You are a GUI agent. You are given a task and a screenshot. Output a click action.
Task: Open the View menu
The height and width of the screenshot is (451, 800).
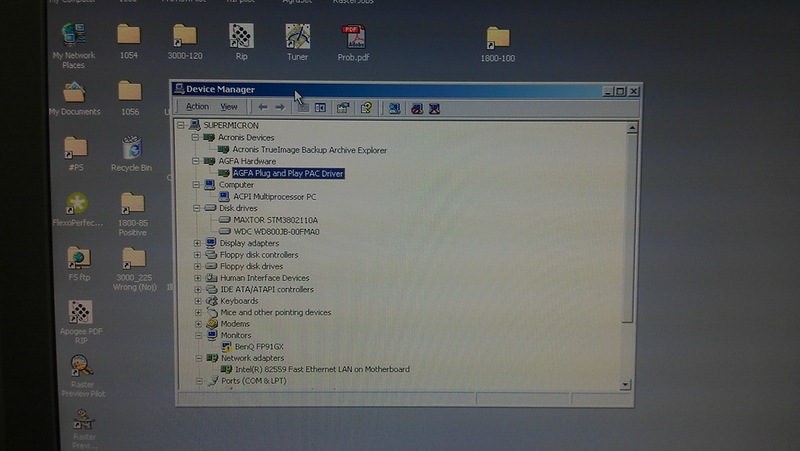(x=229, y=107)
